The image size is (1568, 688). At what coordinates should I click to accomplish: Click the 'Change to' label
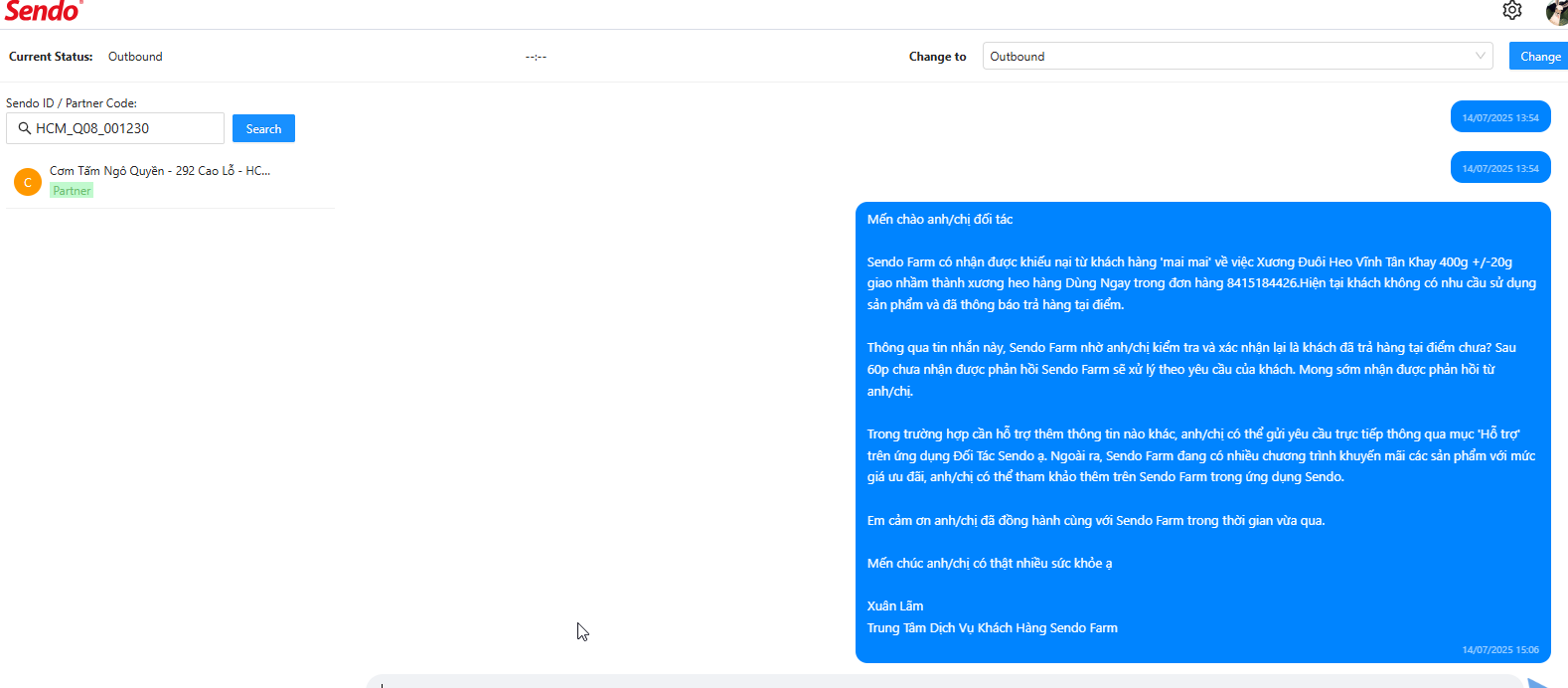[937, 57]
